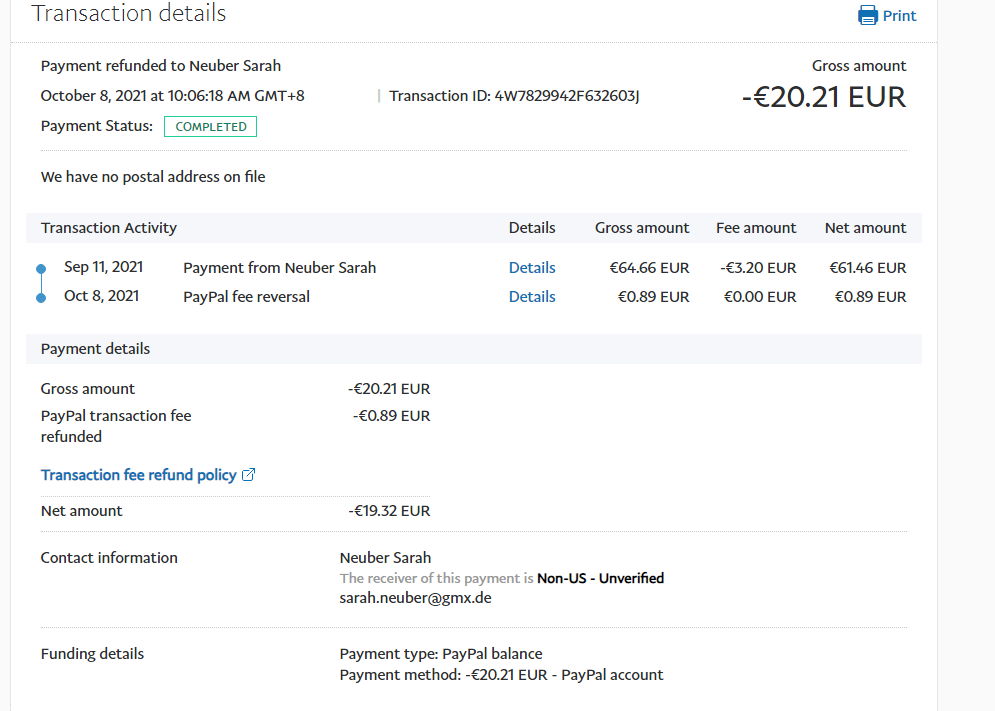The width and height of the screenshot is (995, 711).
Task: Click the -€19.32 EUR net amount value
Action: tap(389, 511)
